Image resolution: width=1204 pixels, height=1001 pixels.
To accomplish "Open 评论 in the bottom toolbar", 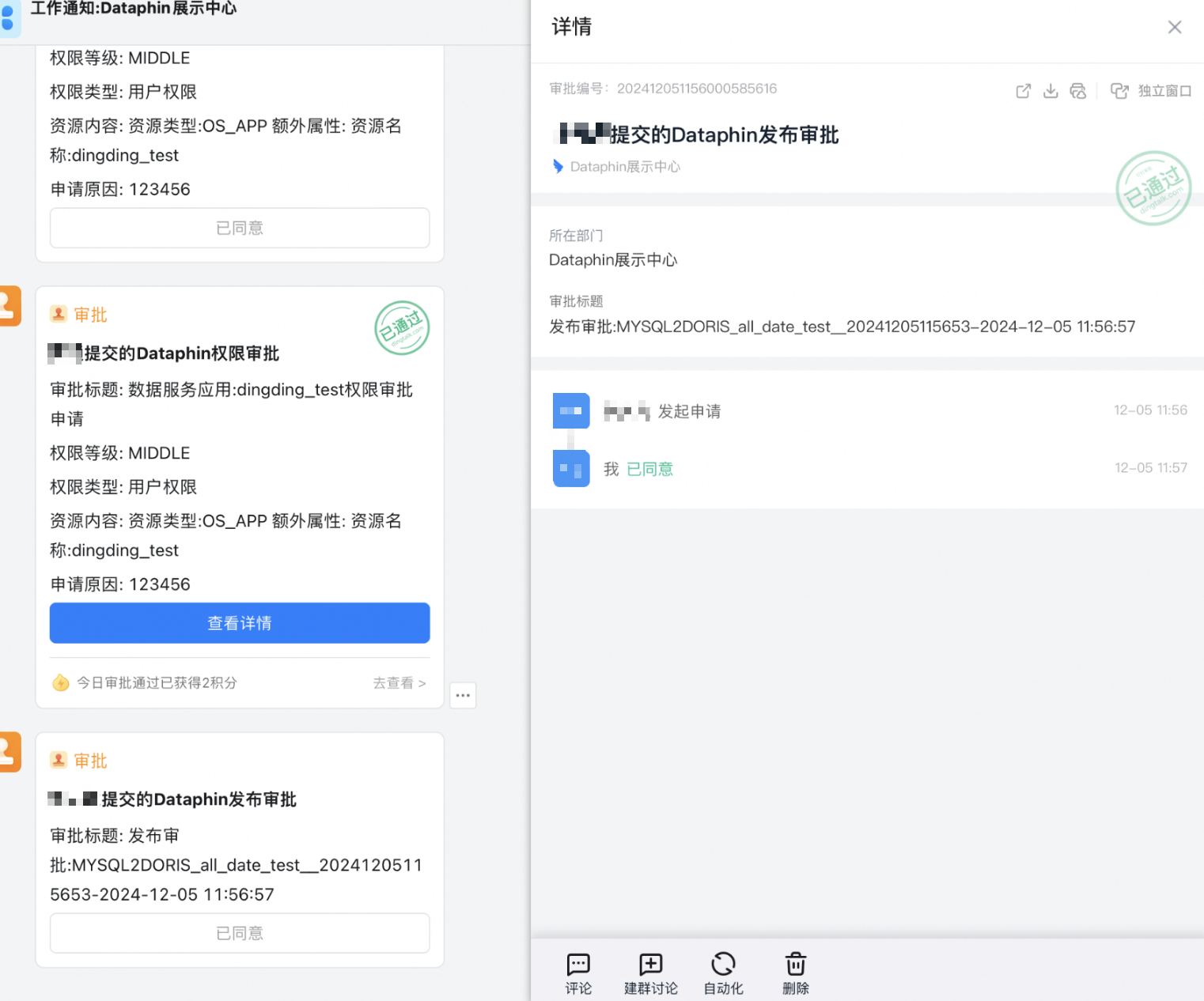I will (578, 973).
